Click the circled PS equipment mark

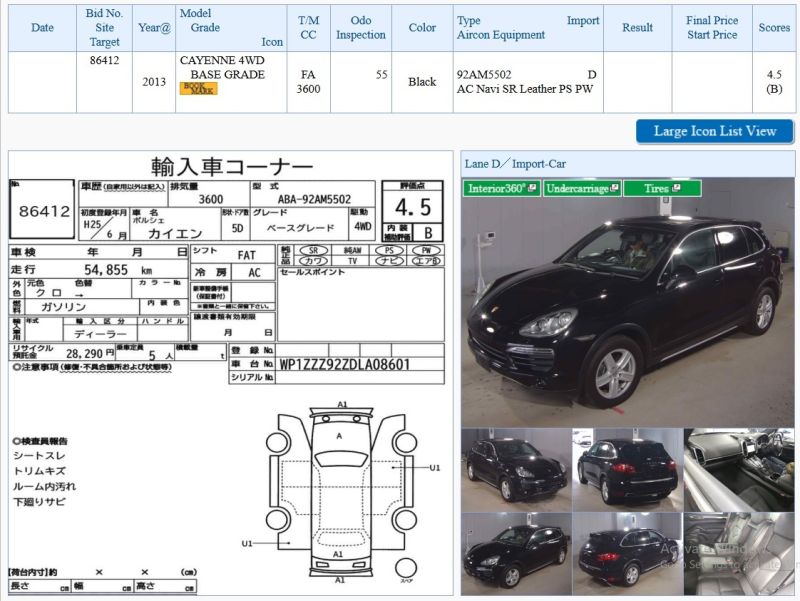coord(389,251)
